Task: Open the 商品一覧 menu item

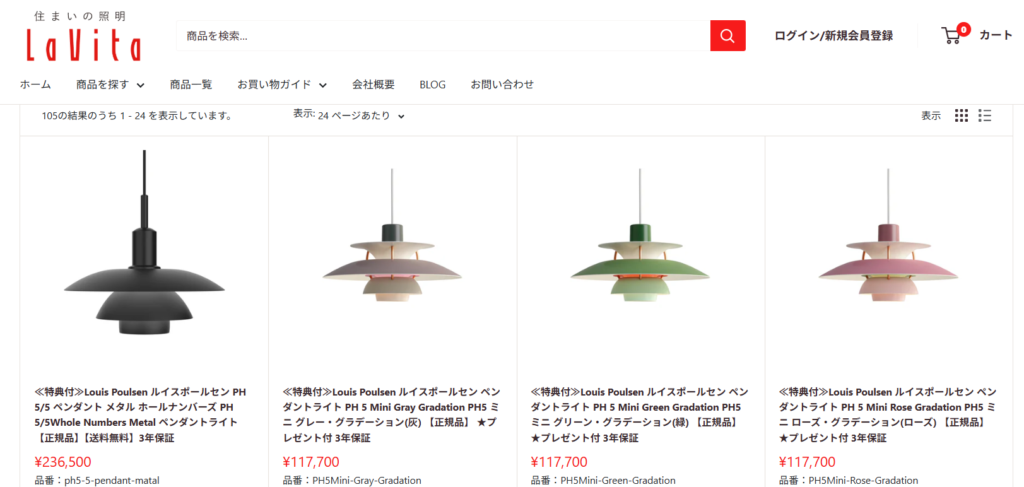Action: [x=191, y=84]
